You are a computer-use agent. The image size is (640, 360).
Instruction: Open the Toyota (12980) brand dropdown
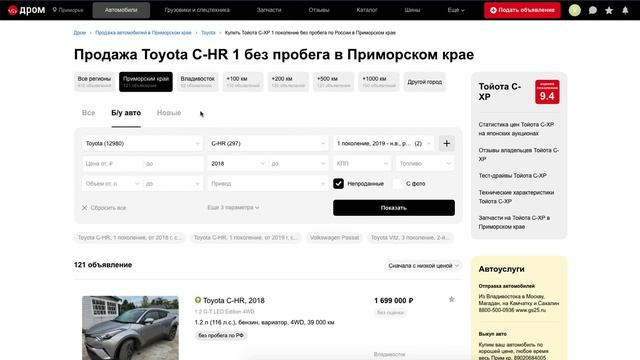(x=142, y=144)
